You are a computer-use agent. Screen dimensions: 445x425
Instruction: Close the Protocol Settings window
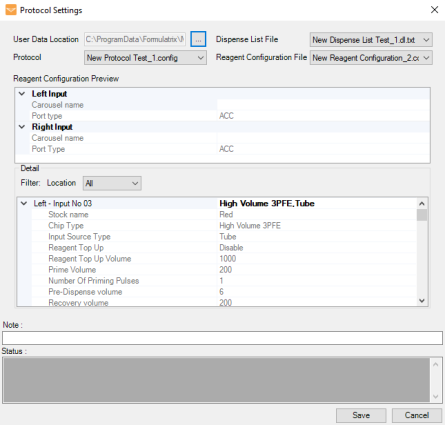click(x=434, y=10)
